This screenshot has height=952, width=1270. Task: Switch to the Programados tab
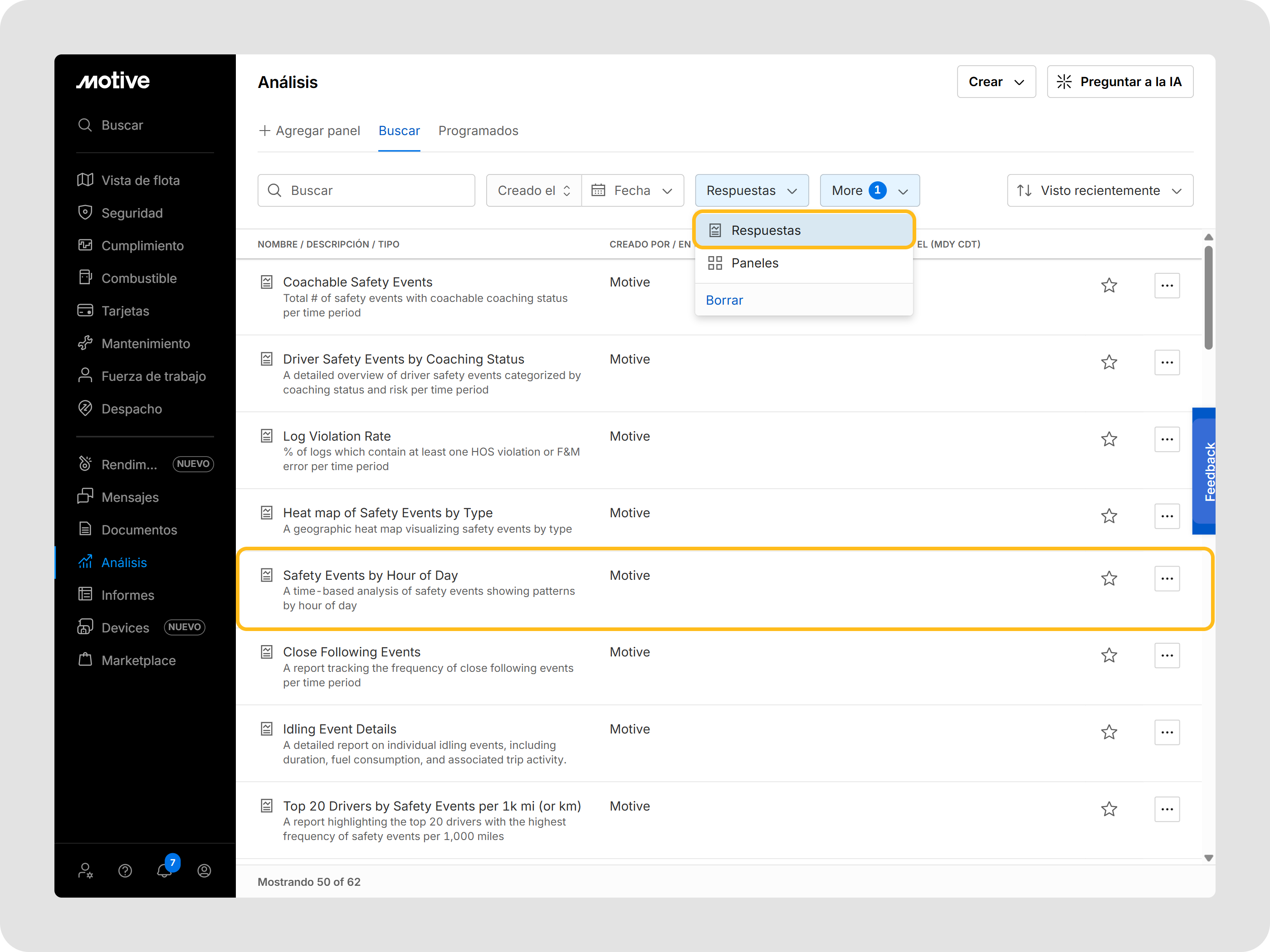coord(478,131)
